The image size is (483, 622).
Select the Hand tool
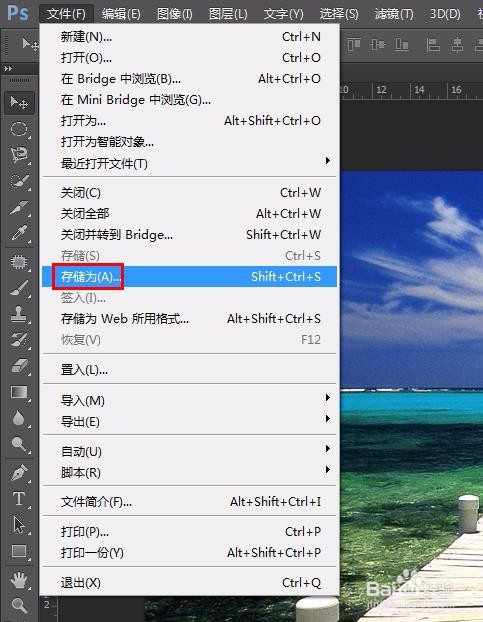pyautogui.click(x=19, y=580)
